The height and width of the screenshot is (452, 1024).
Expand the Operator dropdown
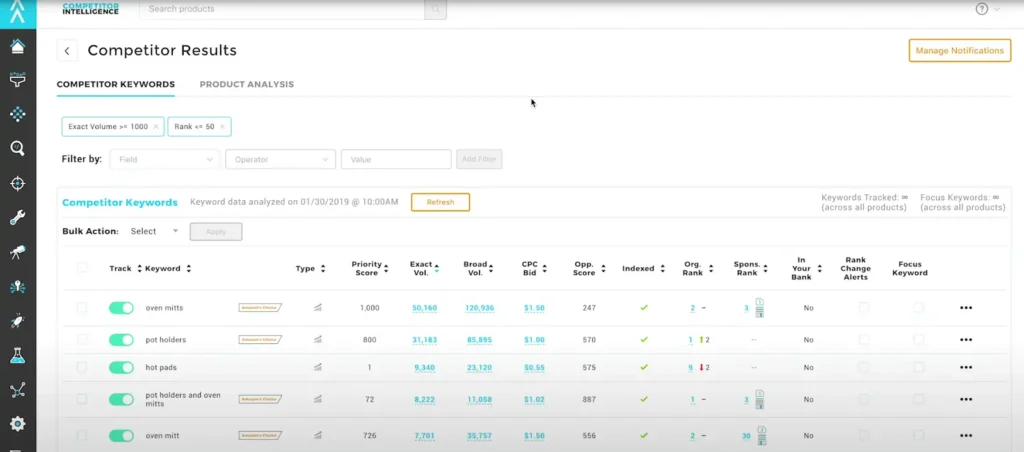(280, 159)
